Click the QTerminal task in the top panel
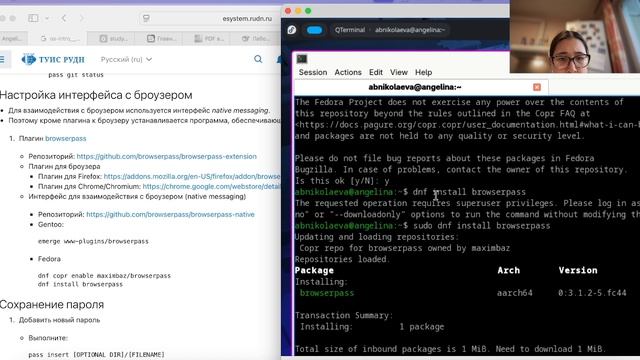 (389, 30)
